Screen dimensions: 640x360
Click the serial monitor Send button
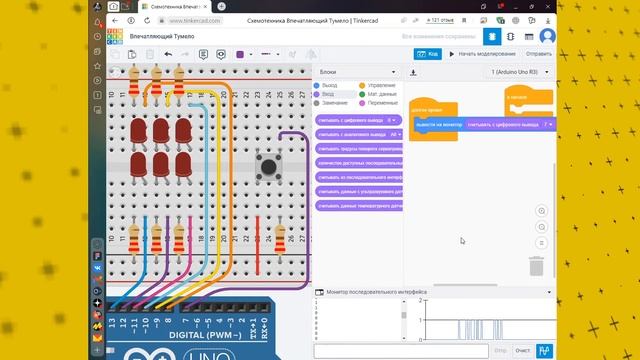pyautogui.click(x=500, y=351)
